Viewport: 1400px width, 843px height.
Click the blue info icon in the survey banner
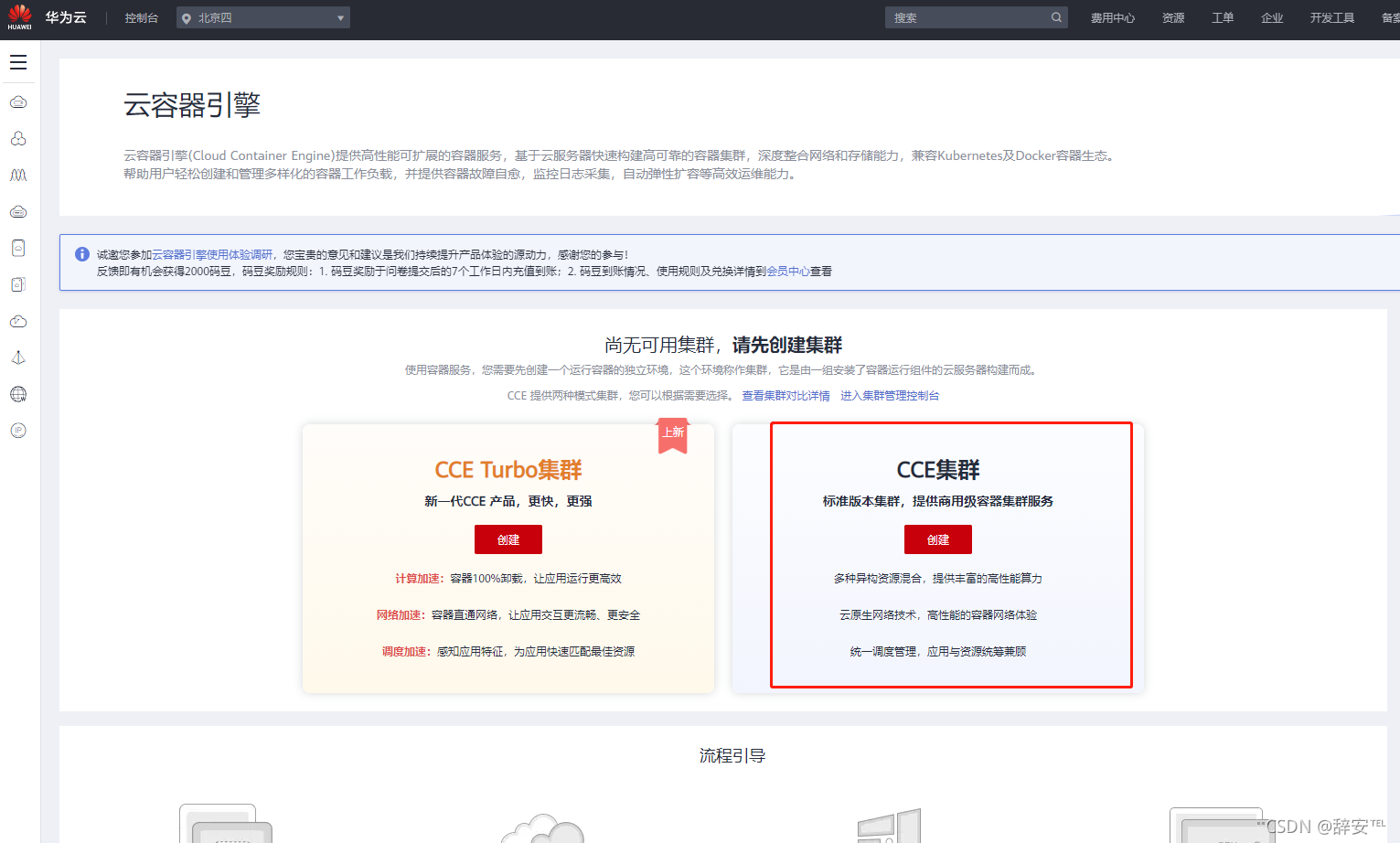[82, 254]
